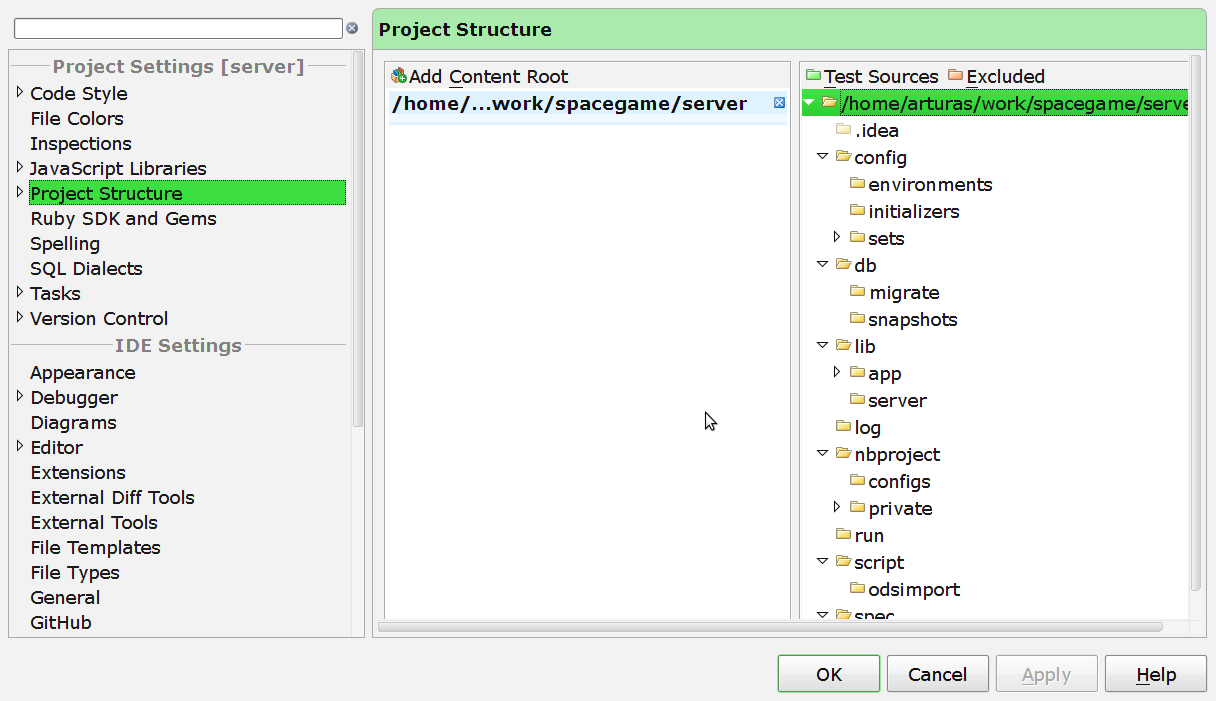Click the private folder icon
Viewport: 1216px width, 701px height.
[x=857, y=508]
